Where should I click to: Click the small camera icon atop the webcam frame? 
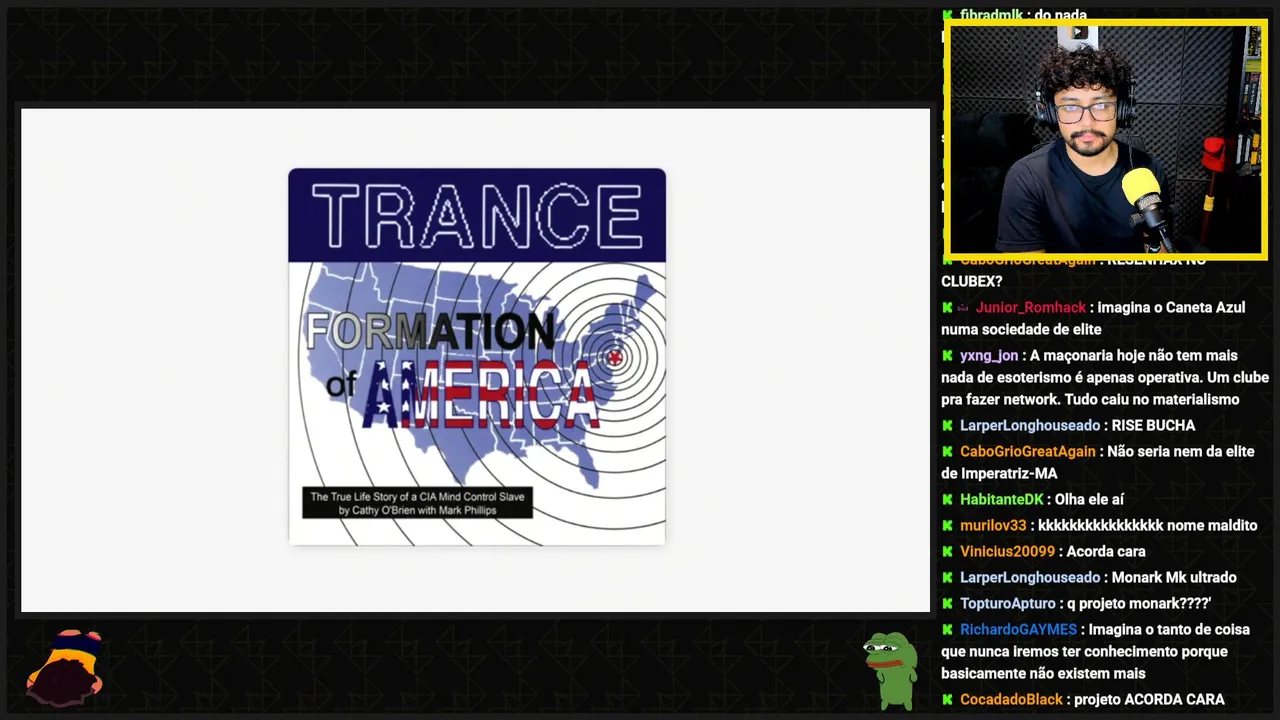1079,32
